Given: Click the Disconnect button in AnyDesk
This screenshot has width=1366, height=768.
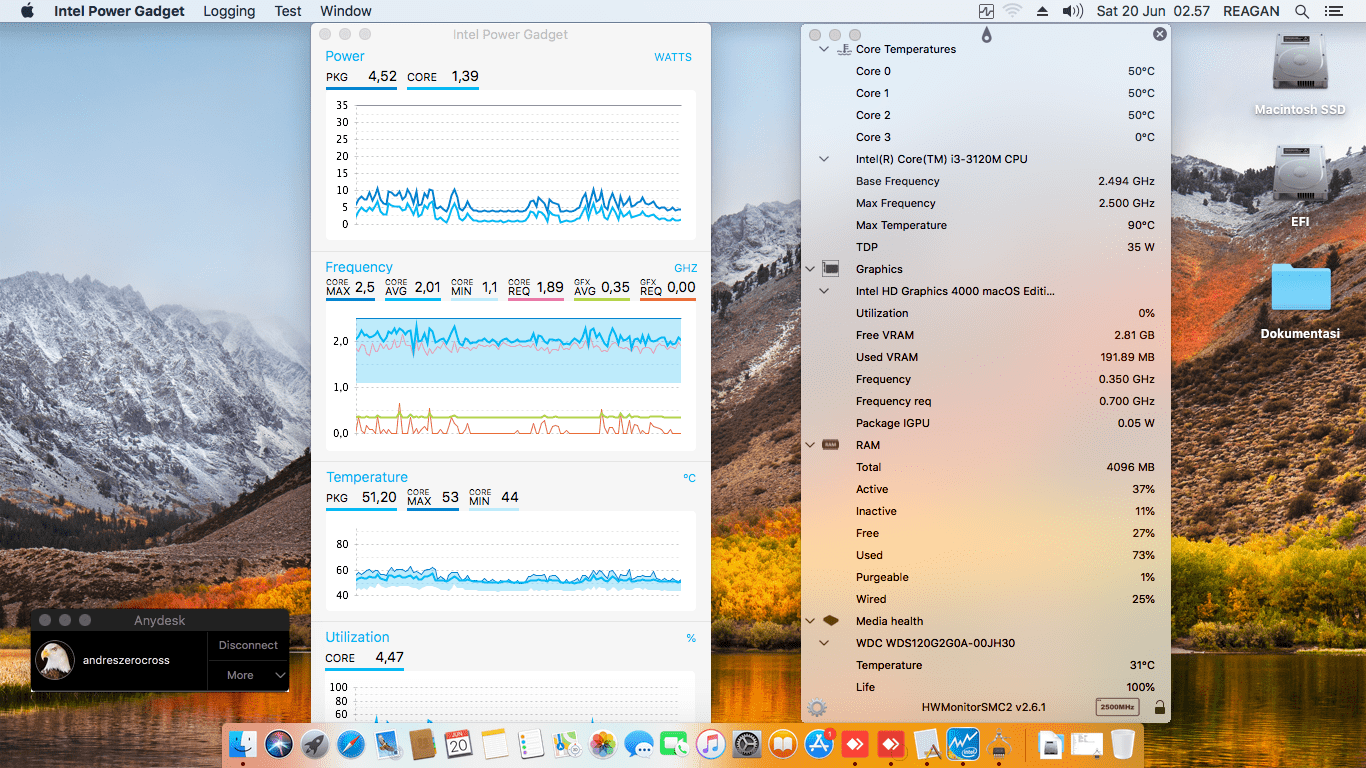Looking at the screenshot, I should point(248,645).
